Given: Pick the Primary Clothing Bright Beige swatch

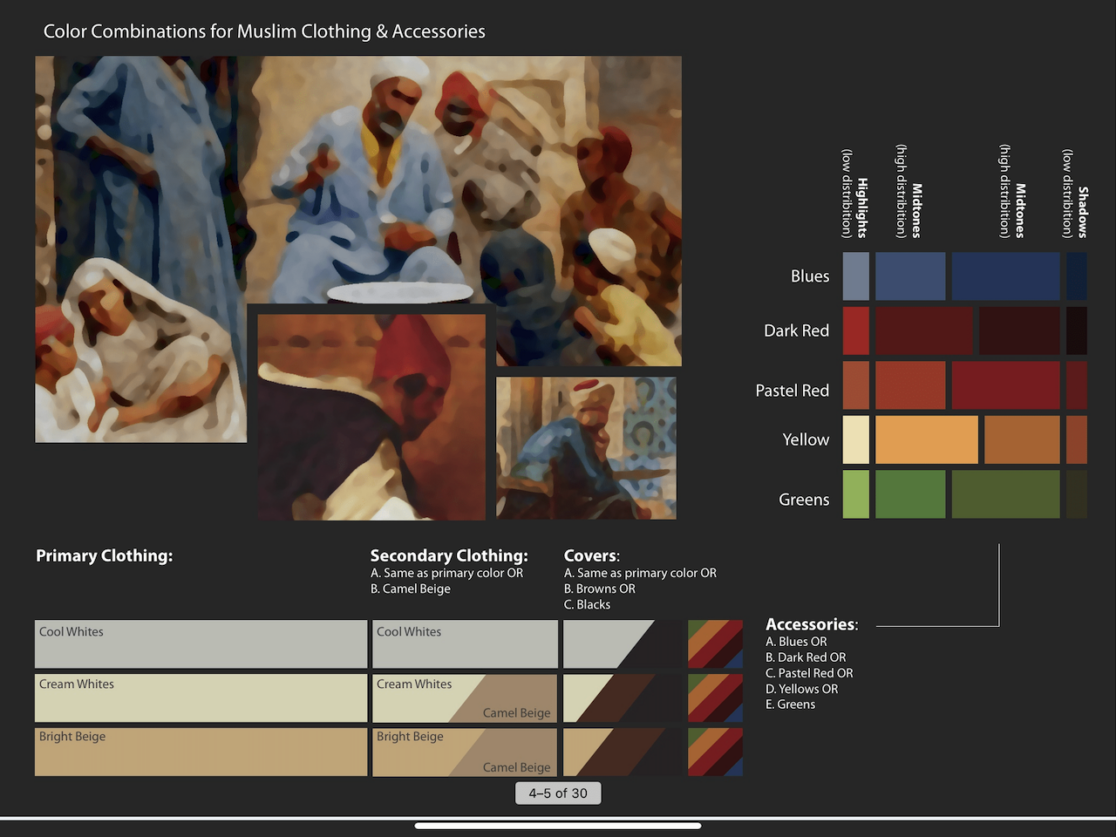Looking at the screenshot, I should click(x=200, y=752).
